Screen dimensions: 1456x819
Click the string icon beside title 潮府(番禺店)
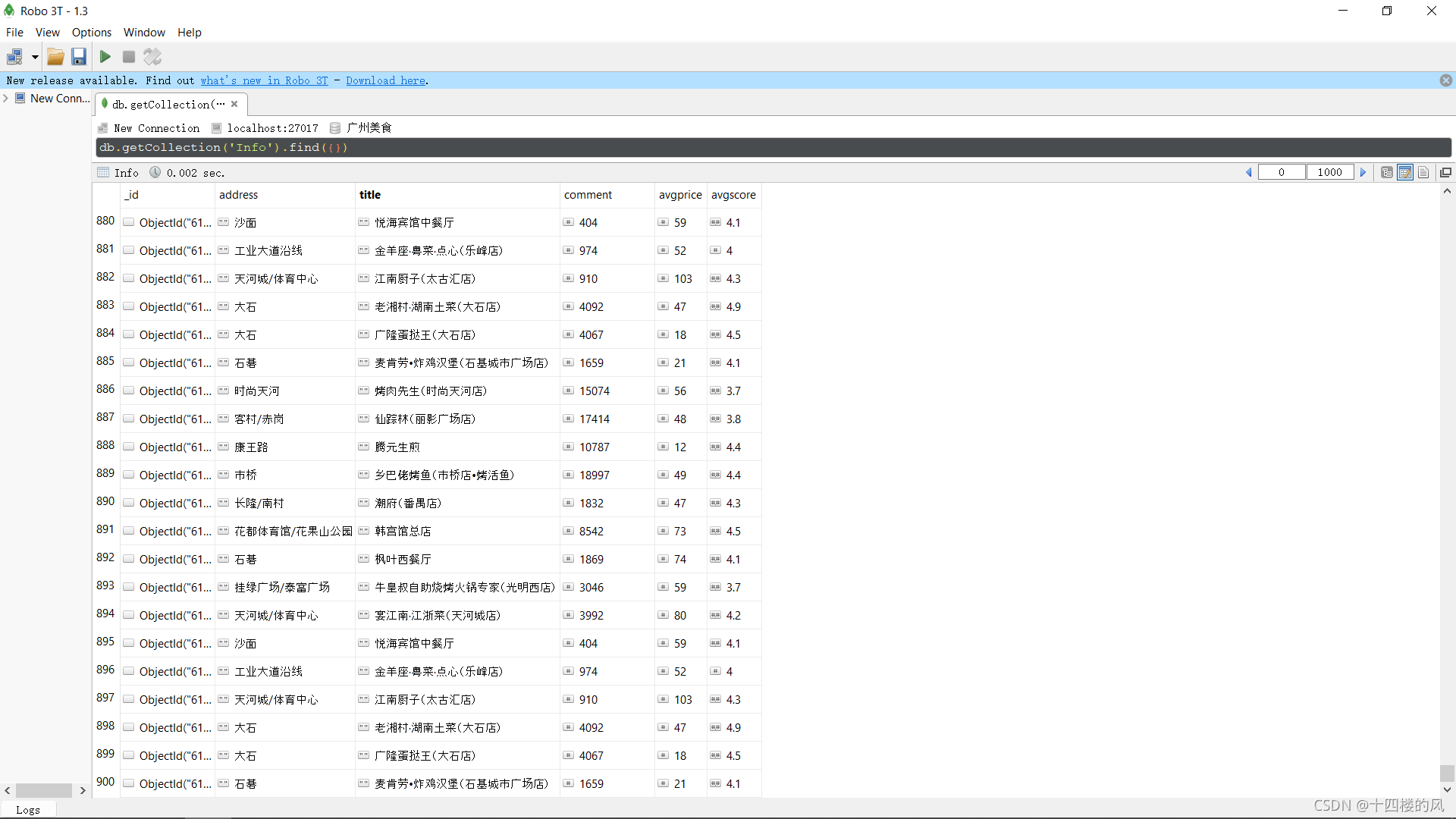point(363,503)
